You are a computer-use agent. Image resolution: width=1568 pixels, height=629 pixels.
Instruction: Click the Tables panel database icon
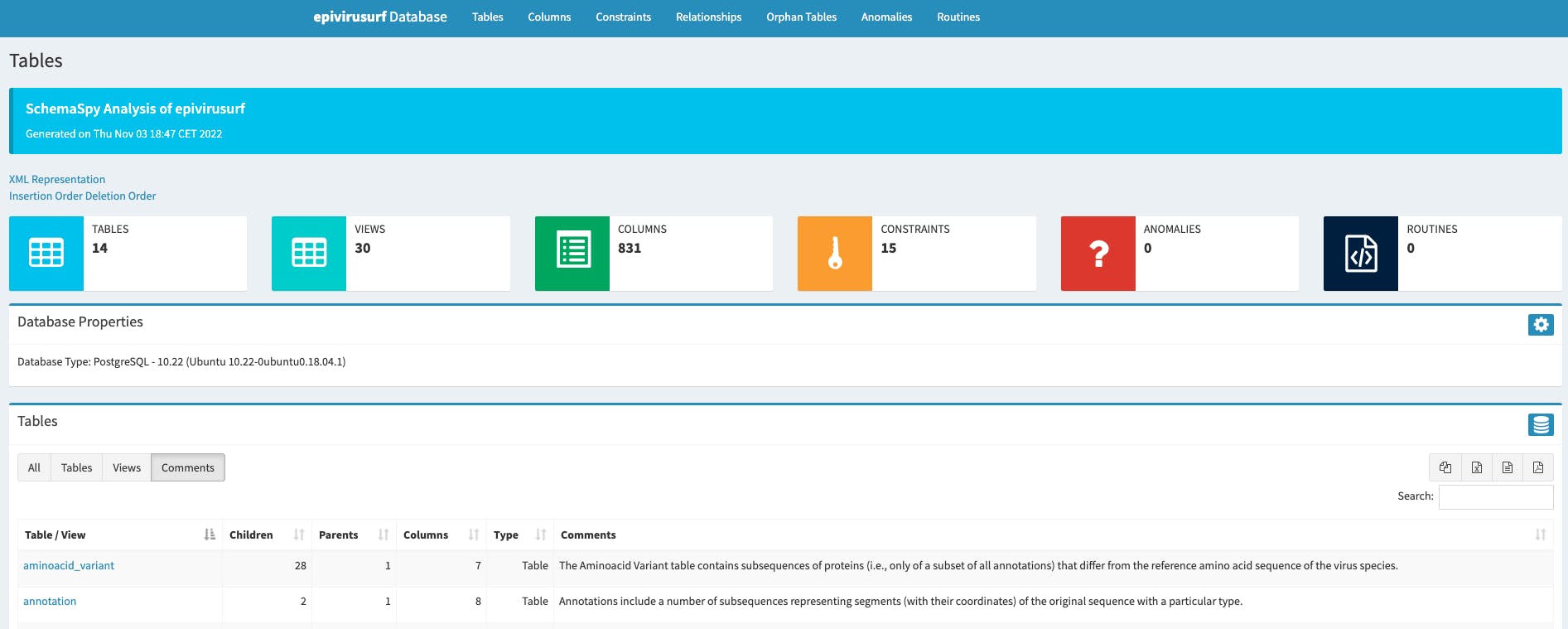1541,424
